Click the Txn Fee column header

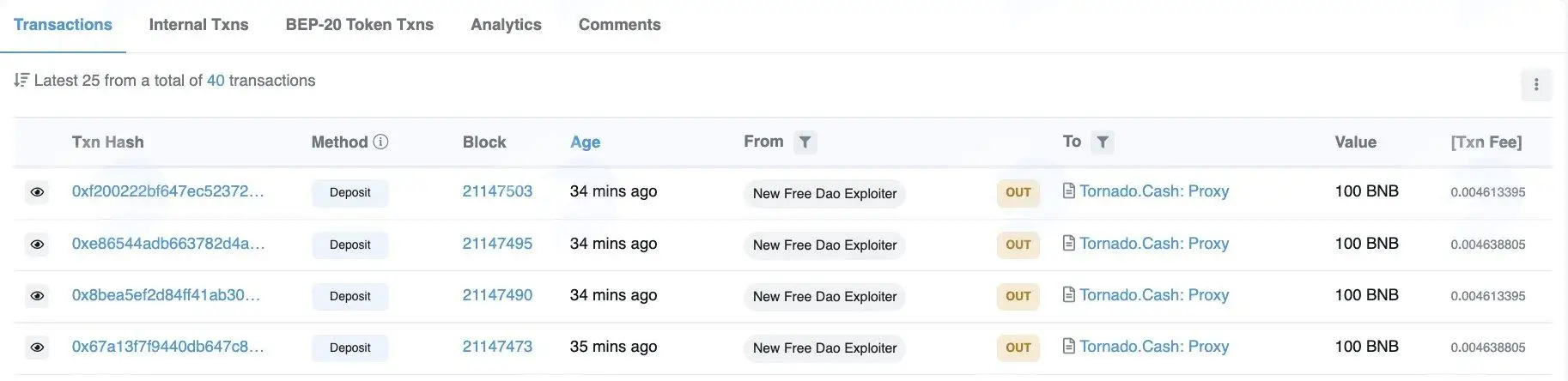coord(1486,142)
